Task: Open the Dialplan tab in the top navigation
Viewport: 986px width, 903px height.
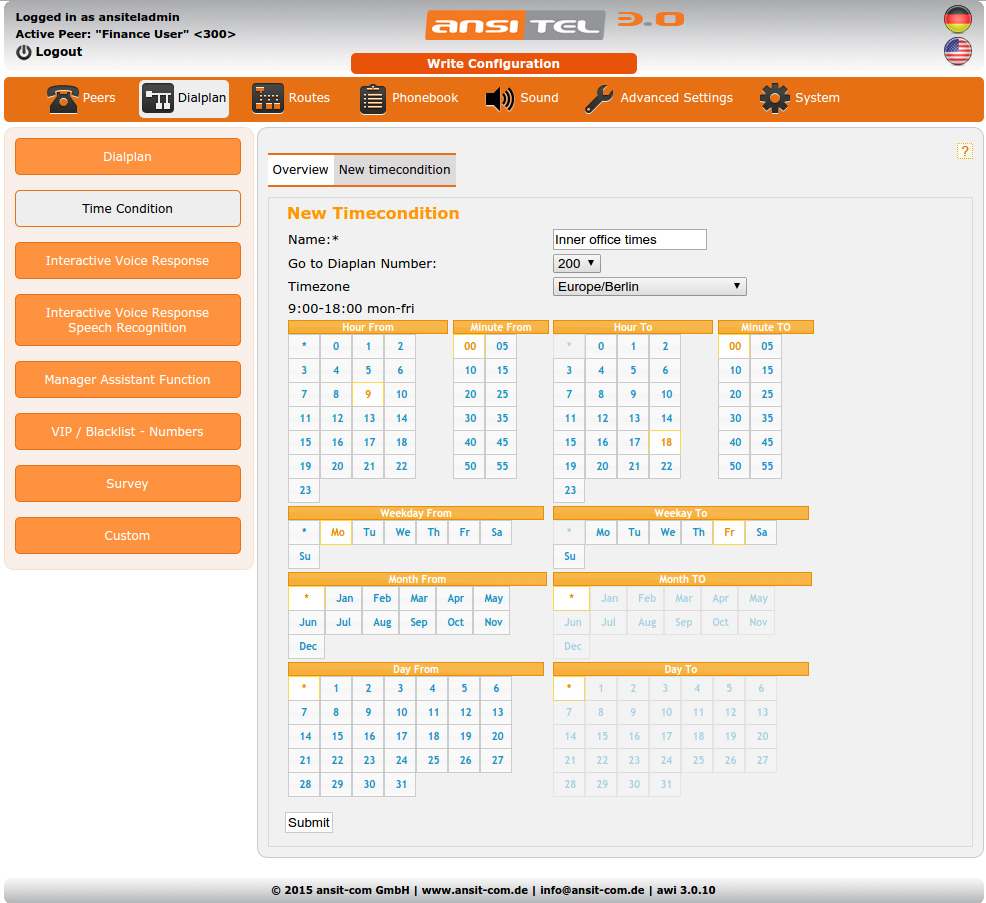Action: (184, 99)
